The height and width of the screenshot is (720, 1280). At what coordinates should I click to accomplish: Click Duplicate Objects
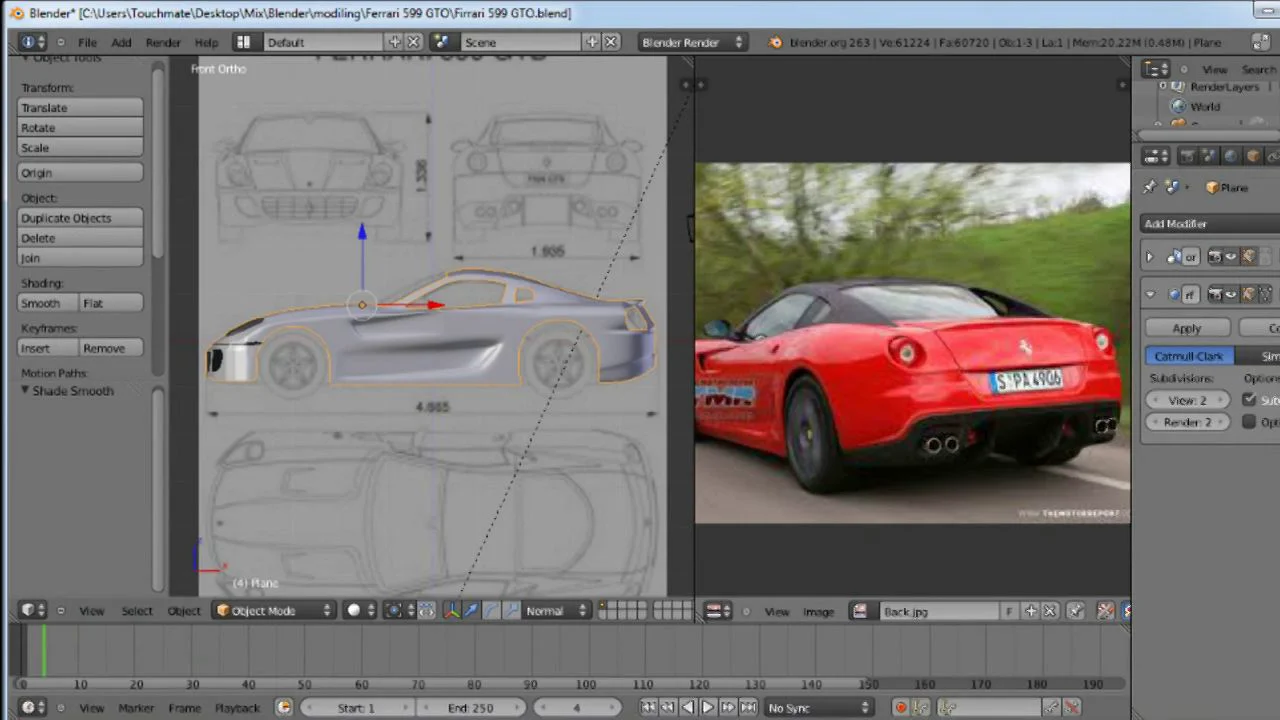(80, 217)
